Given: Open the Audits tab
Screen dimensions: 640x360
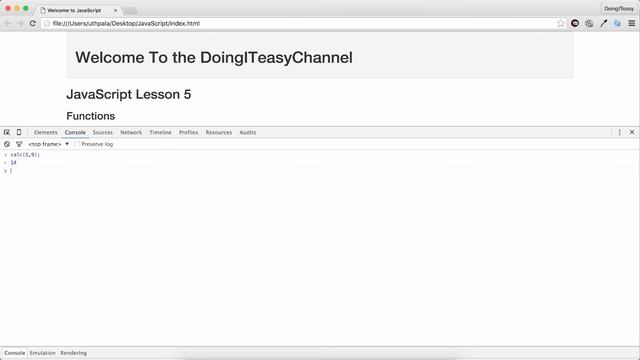Looking at the screenshot, I should pyautogui.click(x=248, y=132).
